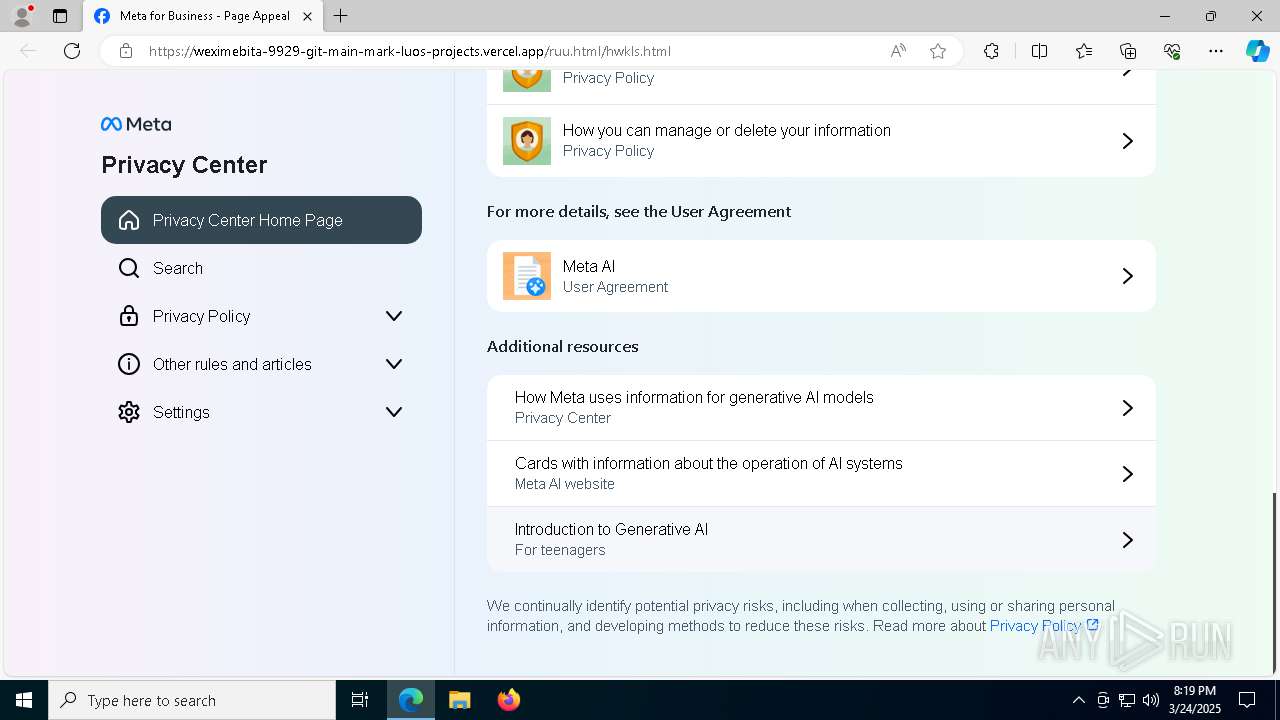Open the volume control in tray
Viewport: 1280px width, 720px height.
1151,700
